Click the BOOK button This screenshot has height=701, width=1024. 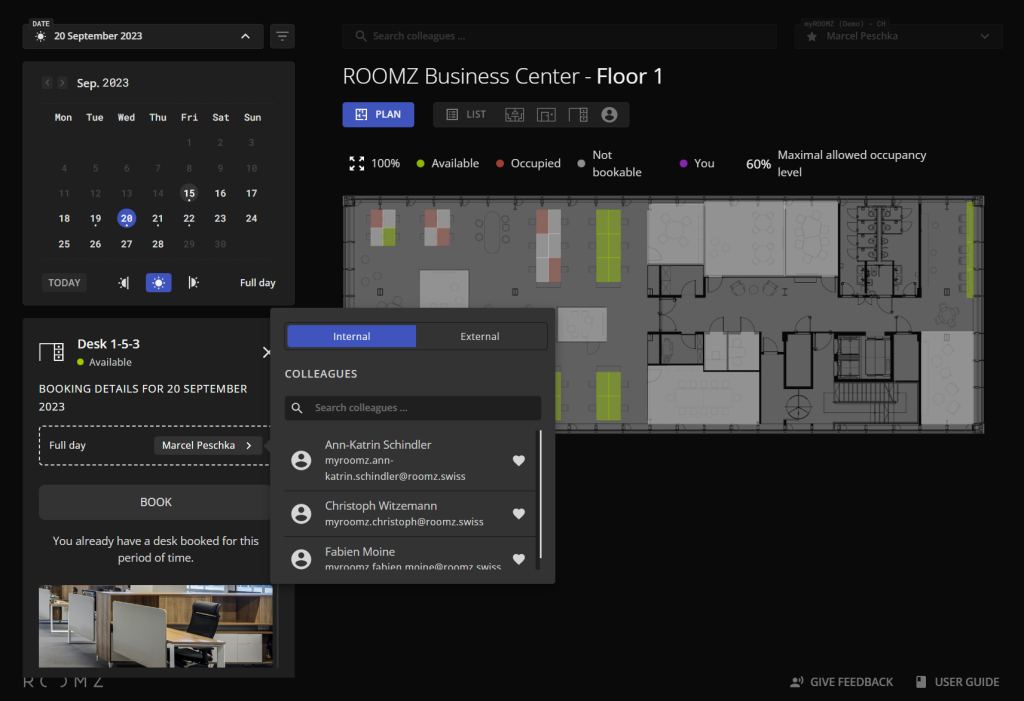(155, 502)
